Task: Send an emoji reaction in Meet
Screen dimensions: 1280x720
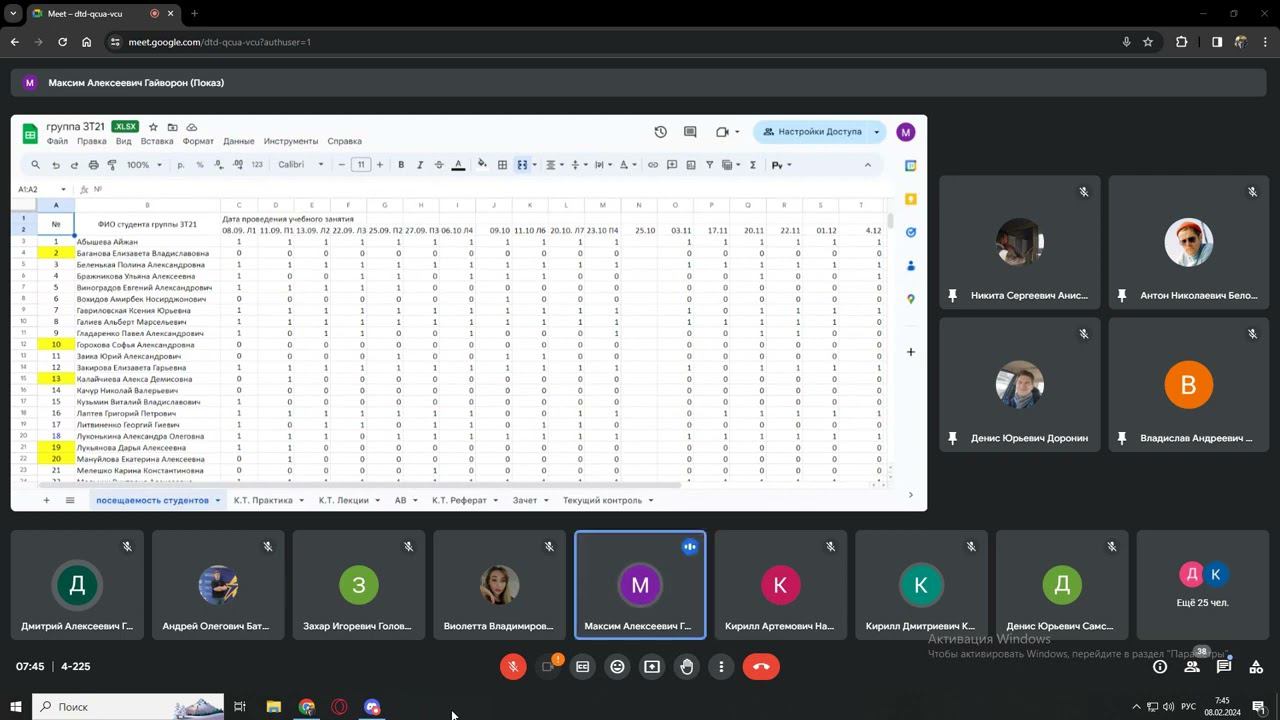Action: 618,667
